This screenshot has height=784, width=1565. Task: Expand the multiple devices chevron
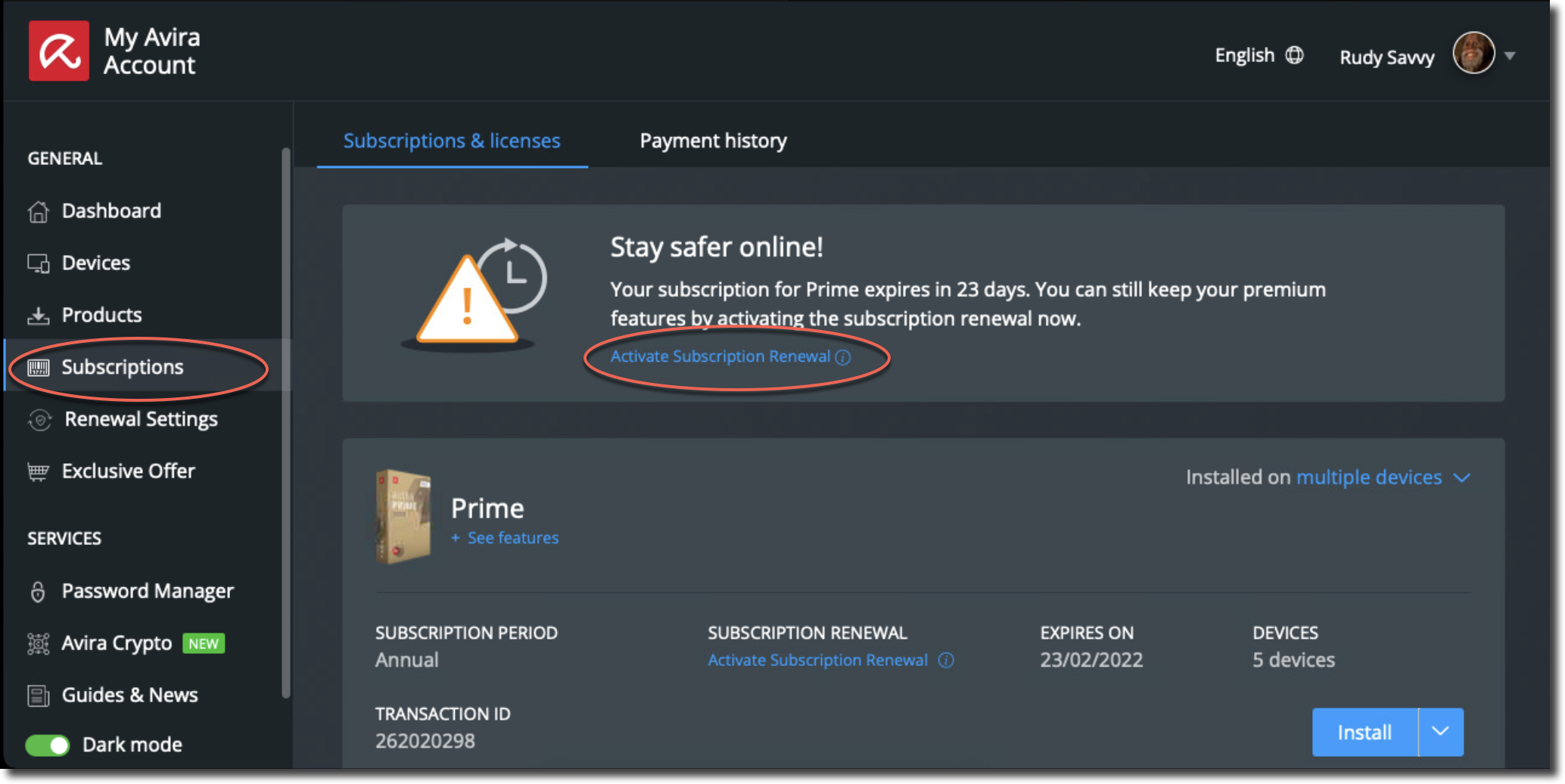[x=1462, y=478]
